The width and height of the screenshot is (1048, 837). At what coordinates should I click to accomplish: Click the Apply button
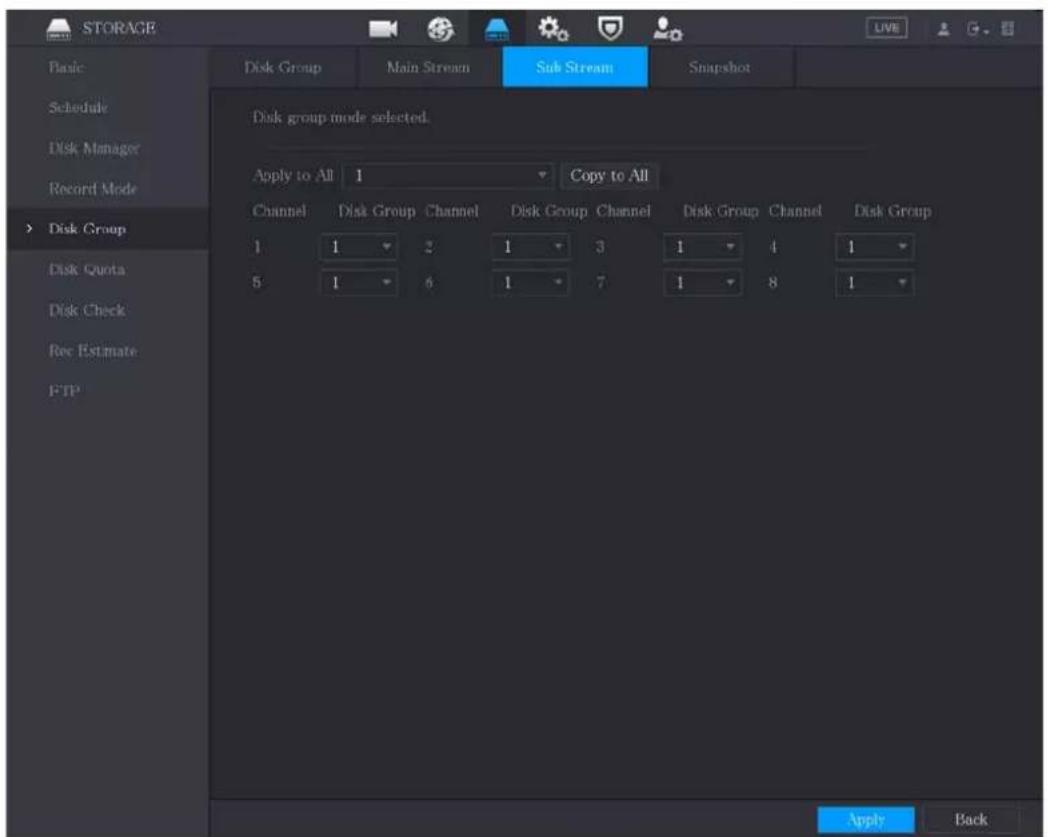click(866, 820)
